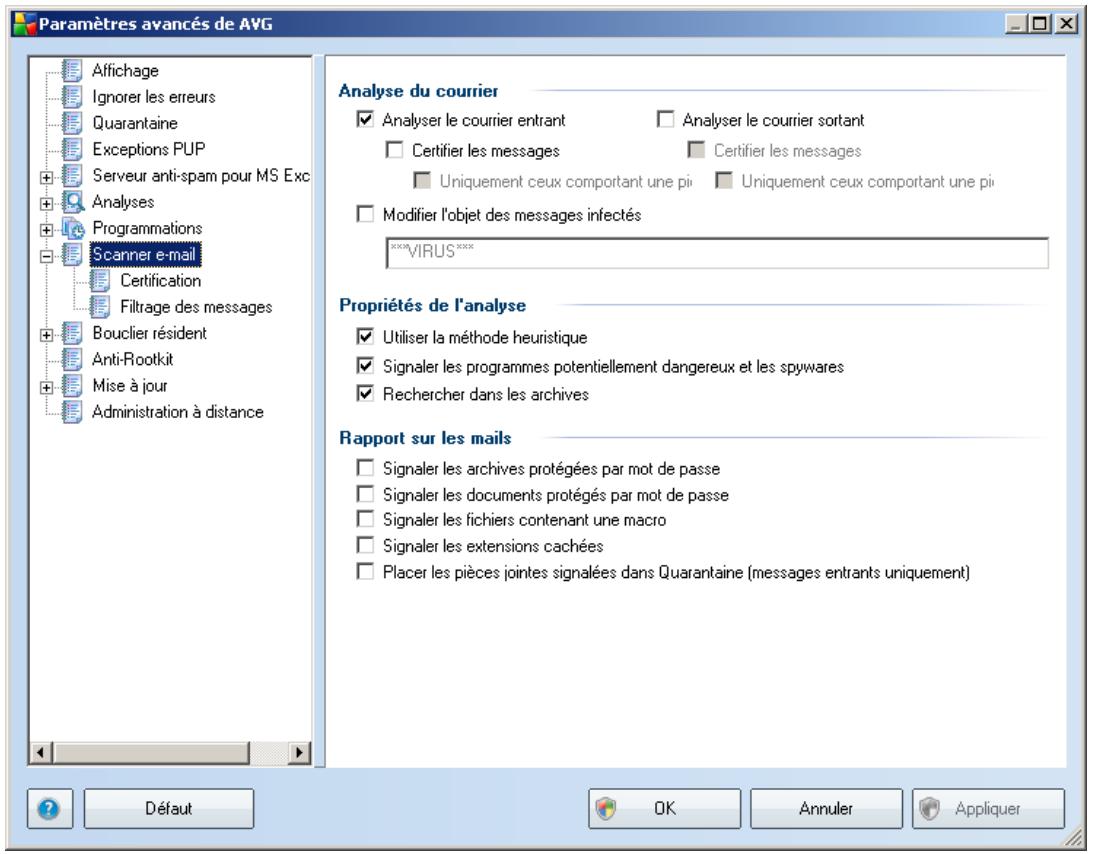Toggle Utiliser la méthode heuristique
Screen dimensions: 1093x854
click(x=365, y=337)
